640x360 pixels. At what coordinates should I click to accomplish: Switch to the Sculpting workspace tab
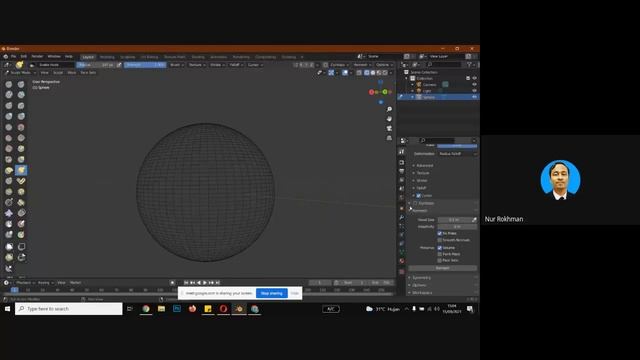coord(127,57)
